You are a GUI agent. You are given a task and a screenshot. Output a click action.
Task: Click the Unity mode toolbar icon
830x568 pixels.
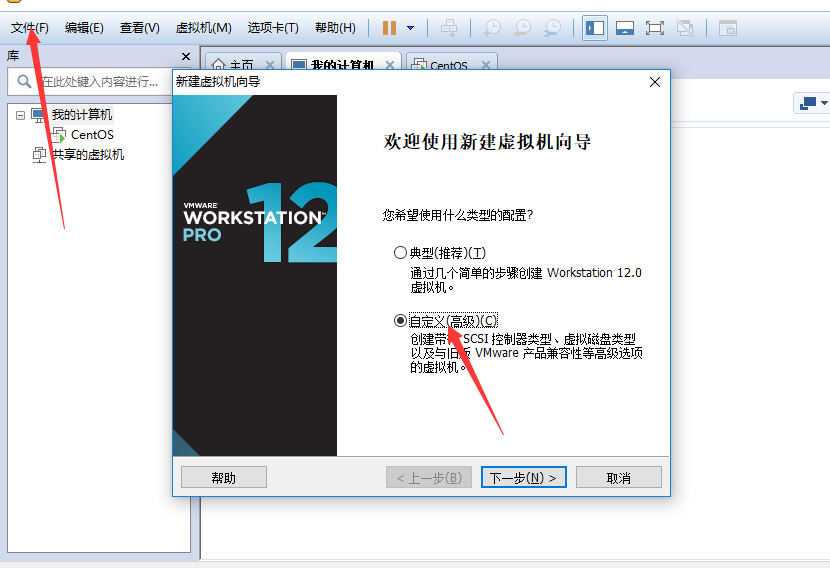click(x=685, y=28)
